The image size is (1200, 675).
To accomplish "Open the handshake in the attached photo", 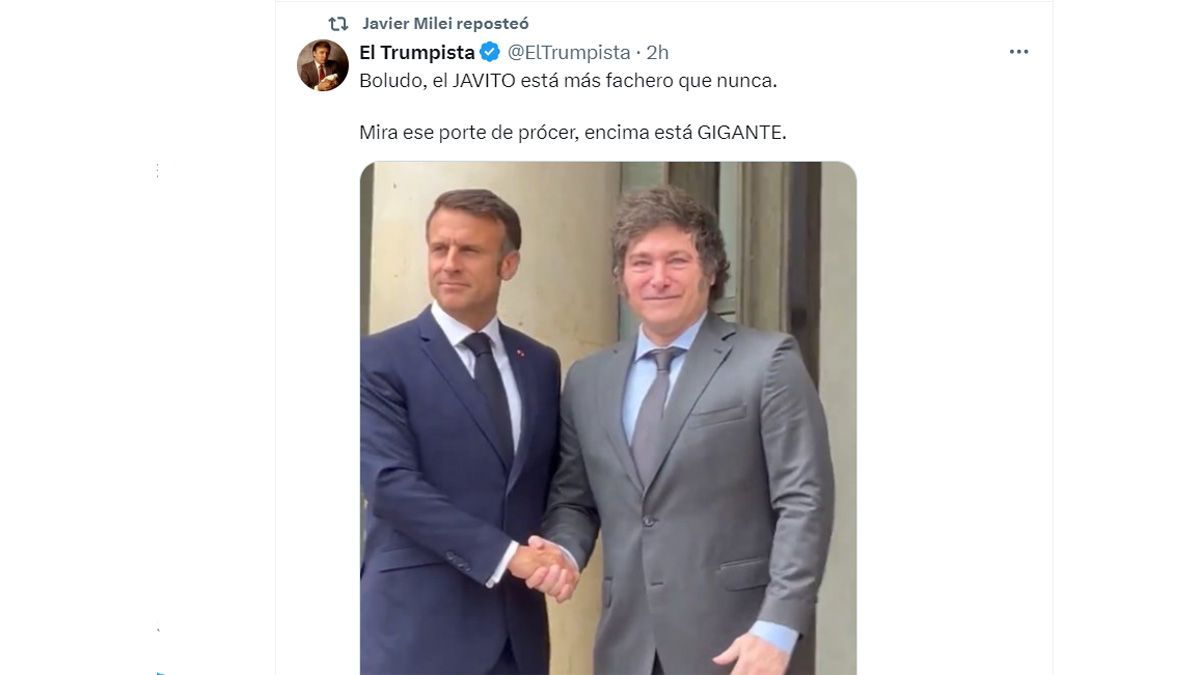I will (x=544, y=567).
